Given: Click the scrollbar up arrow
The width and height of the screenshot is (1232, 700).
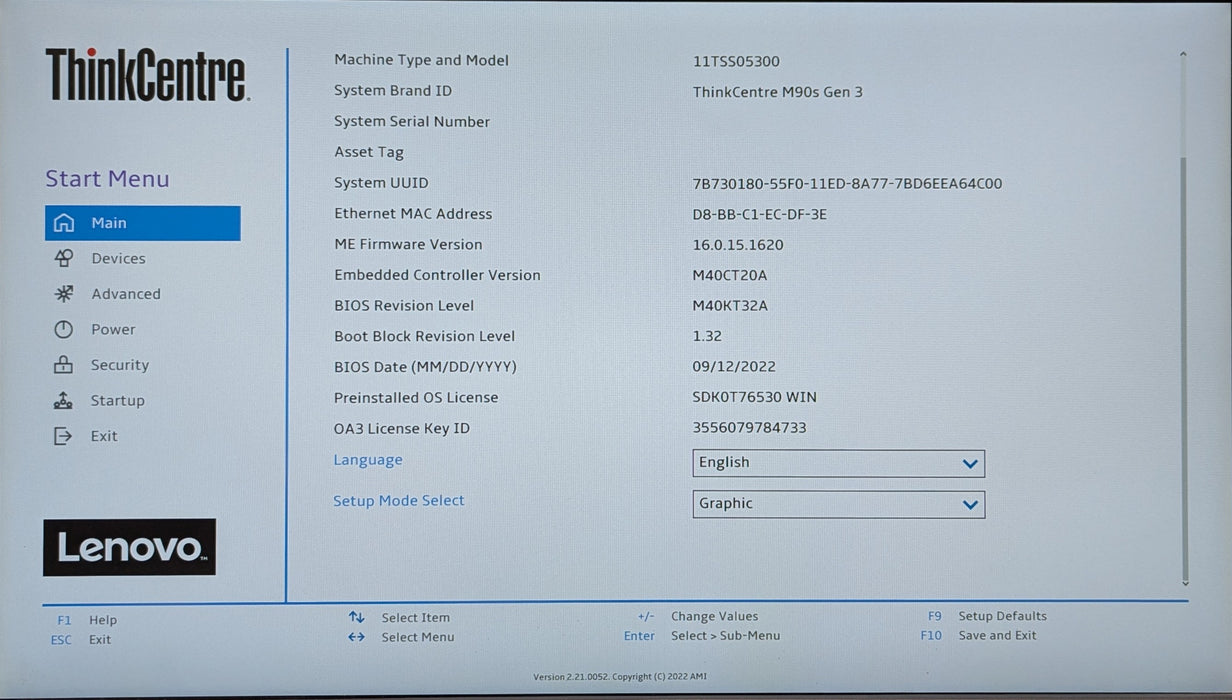Looking at the screenshot, I should click(x=1183, y=55).
